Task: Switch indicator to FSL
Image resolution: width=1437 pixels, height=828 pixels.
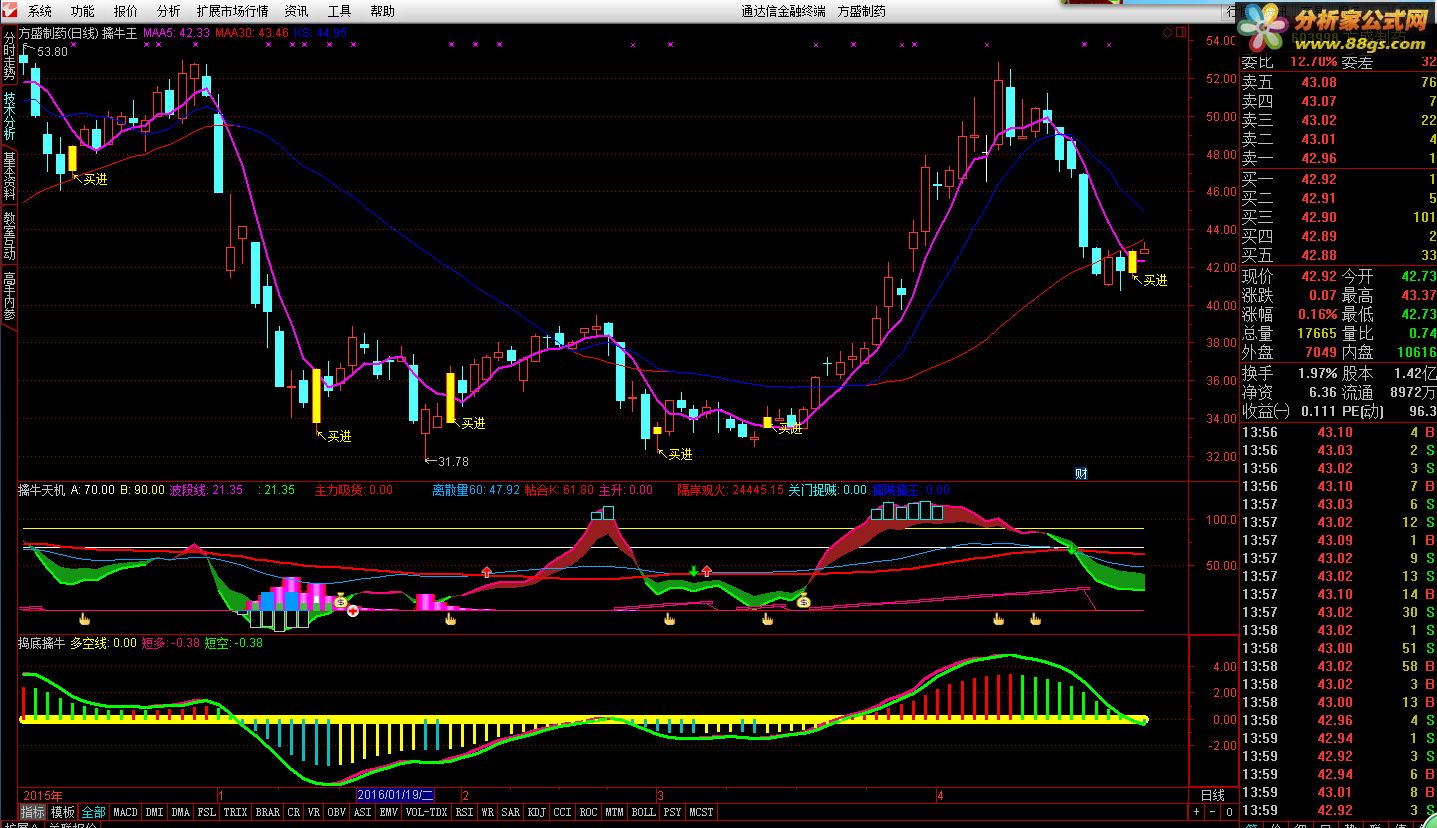Action: pos(207,812)
